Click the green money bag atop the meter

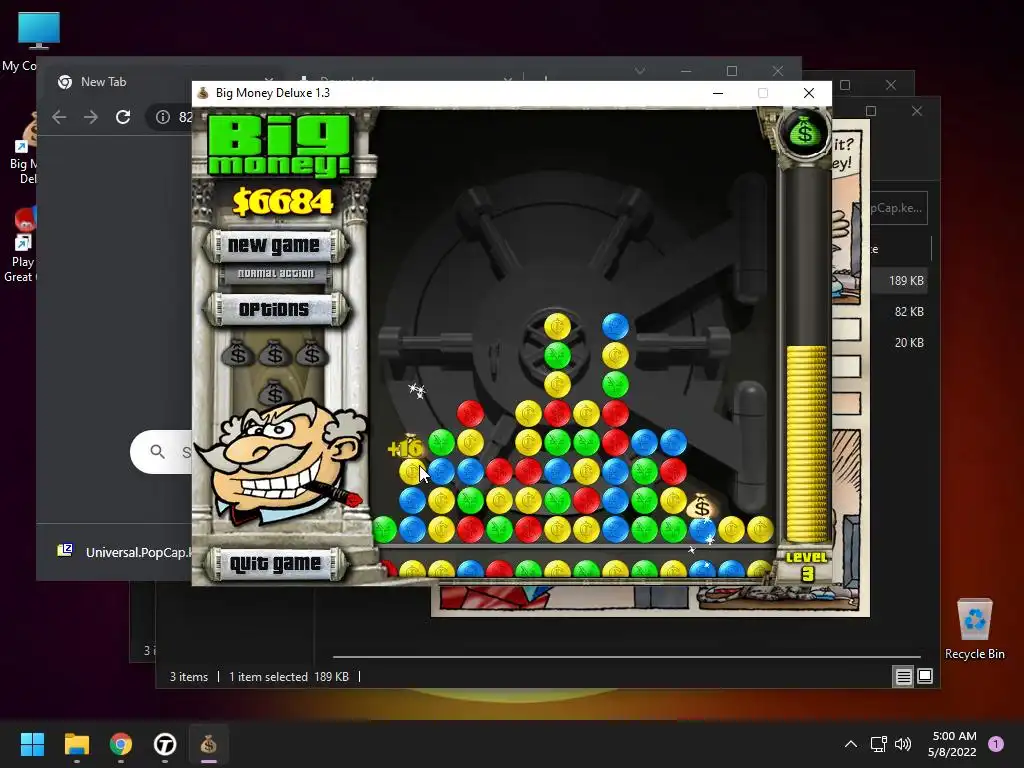click(x=805, y=133)
